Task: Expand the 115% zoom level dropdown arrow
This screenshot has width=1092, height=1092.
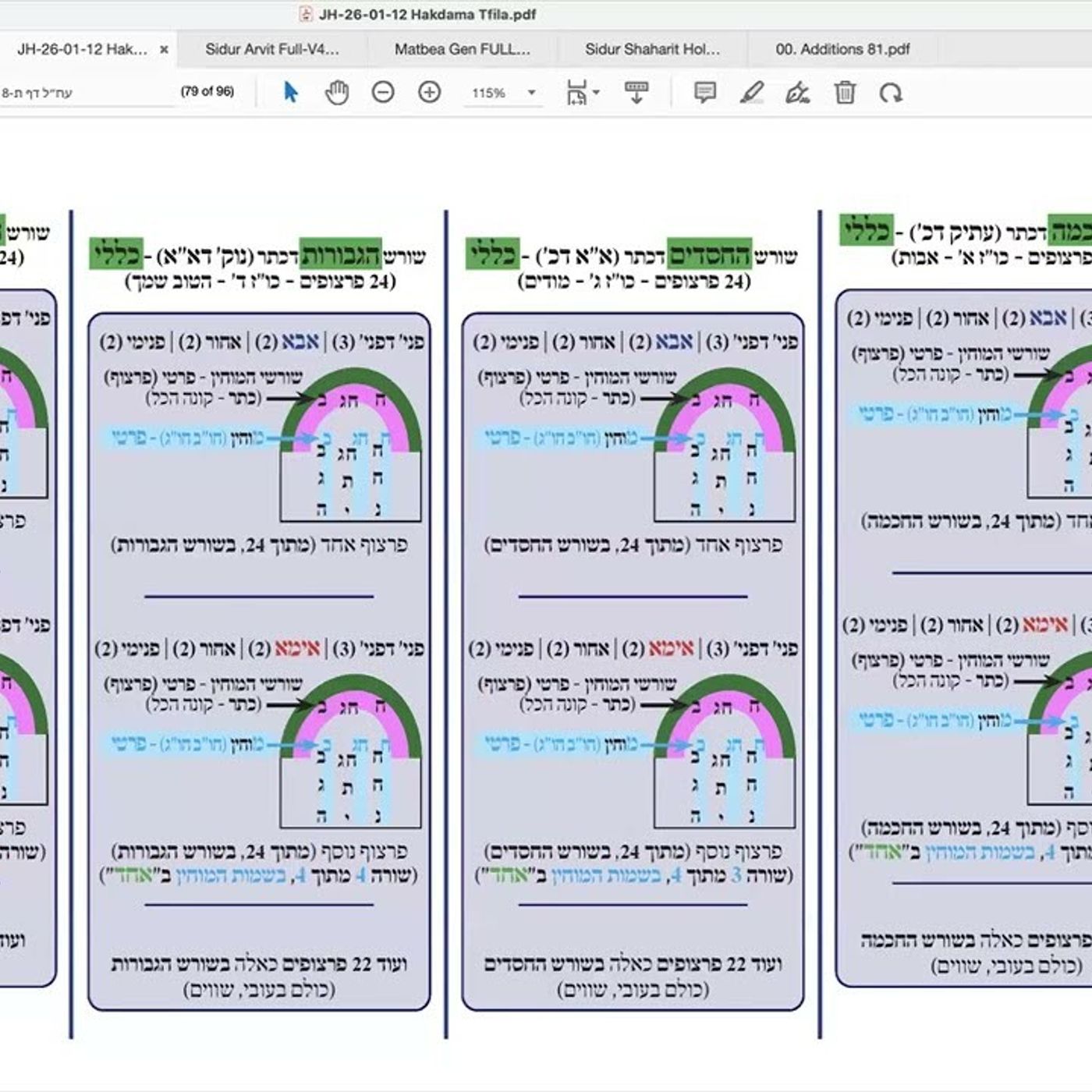Action: coord(531,93)
